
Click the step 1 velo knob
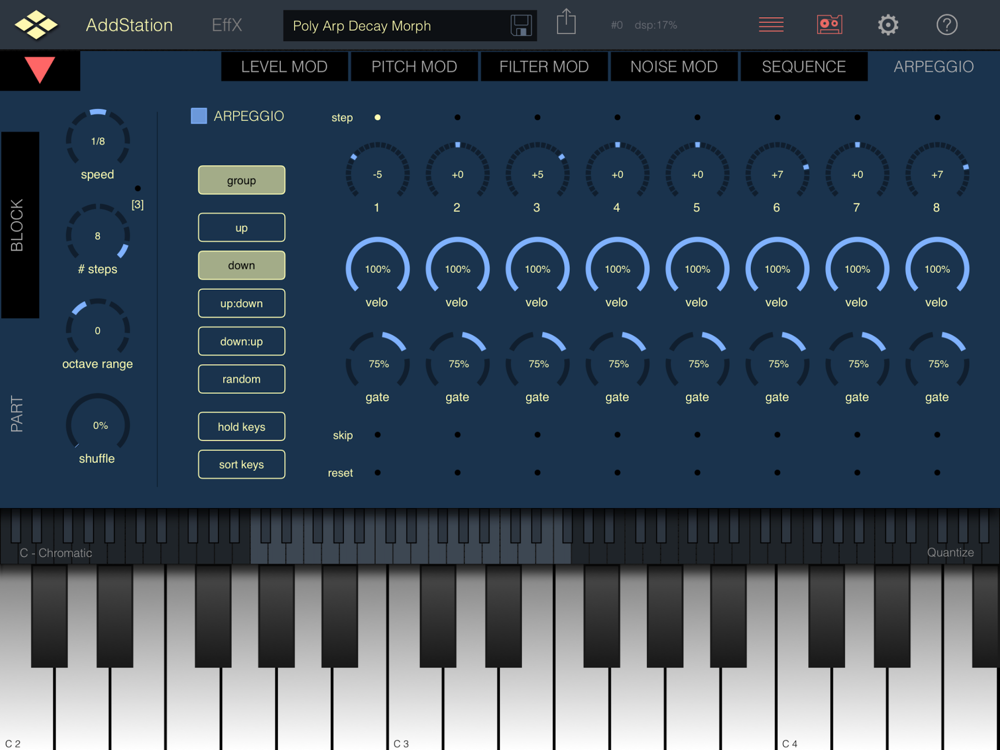(x=378, y=269)
